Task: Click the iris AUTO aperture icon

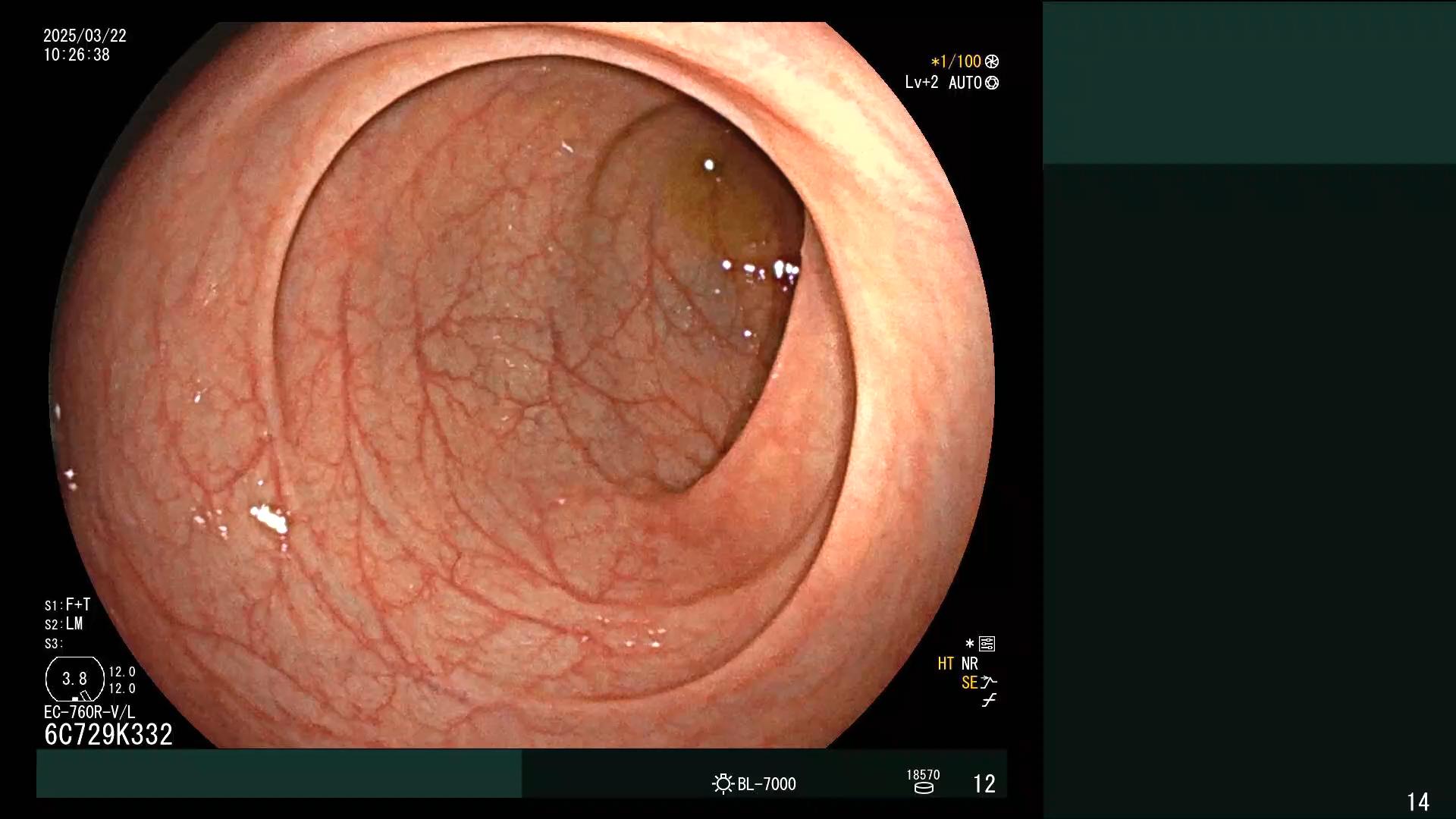Action: pyautogui.click(x=992, y=83)
